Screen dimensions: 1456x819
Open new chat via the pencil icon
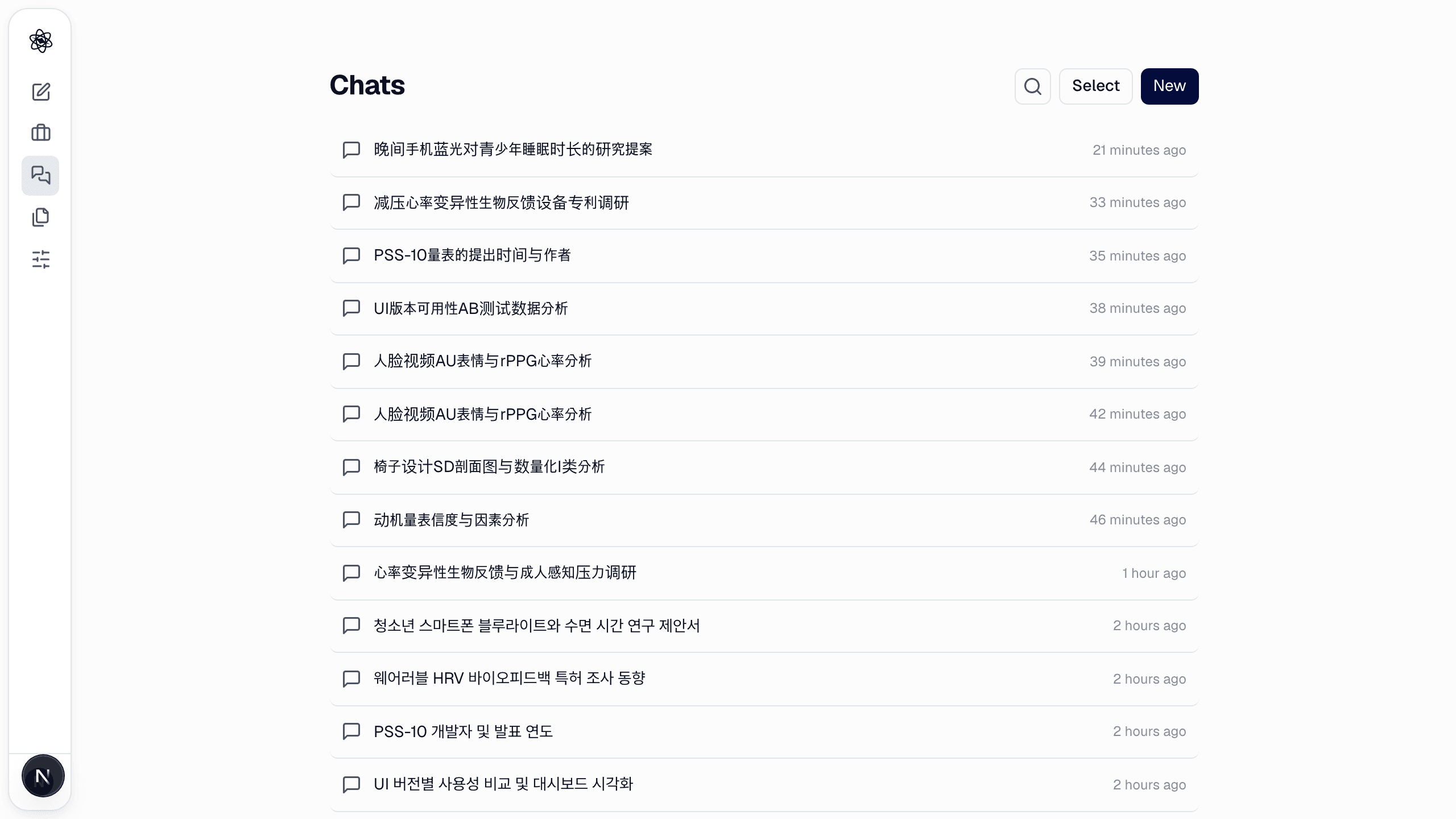40,92
